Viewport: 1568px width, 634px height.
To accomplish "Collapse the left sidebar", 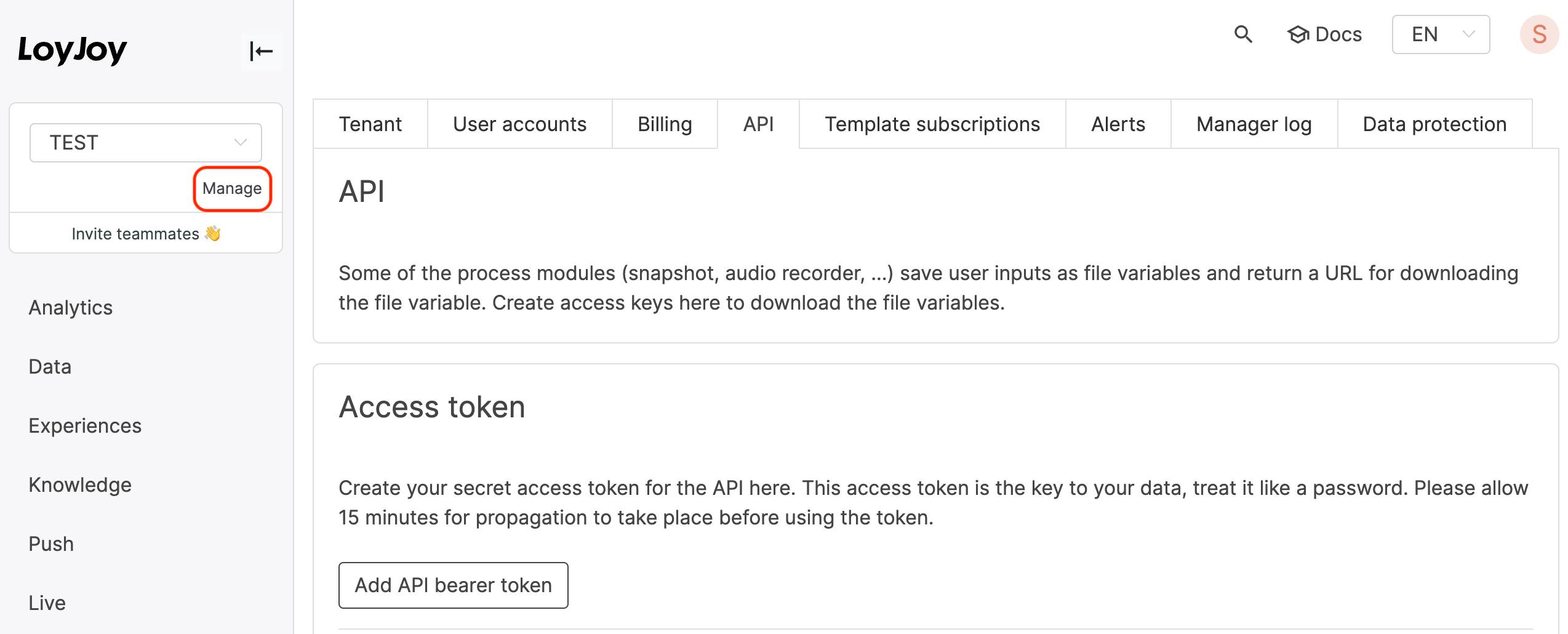I will tap(261, 51).
